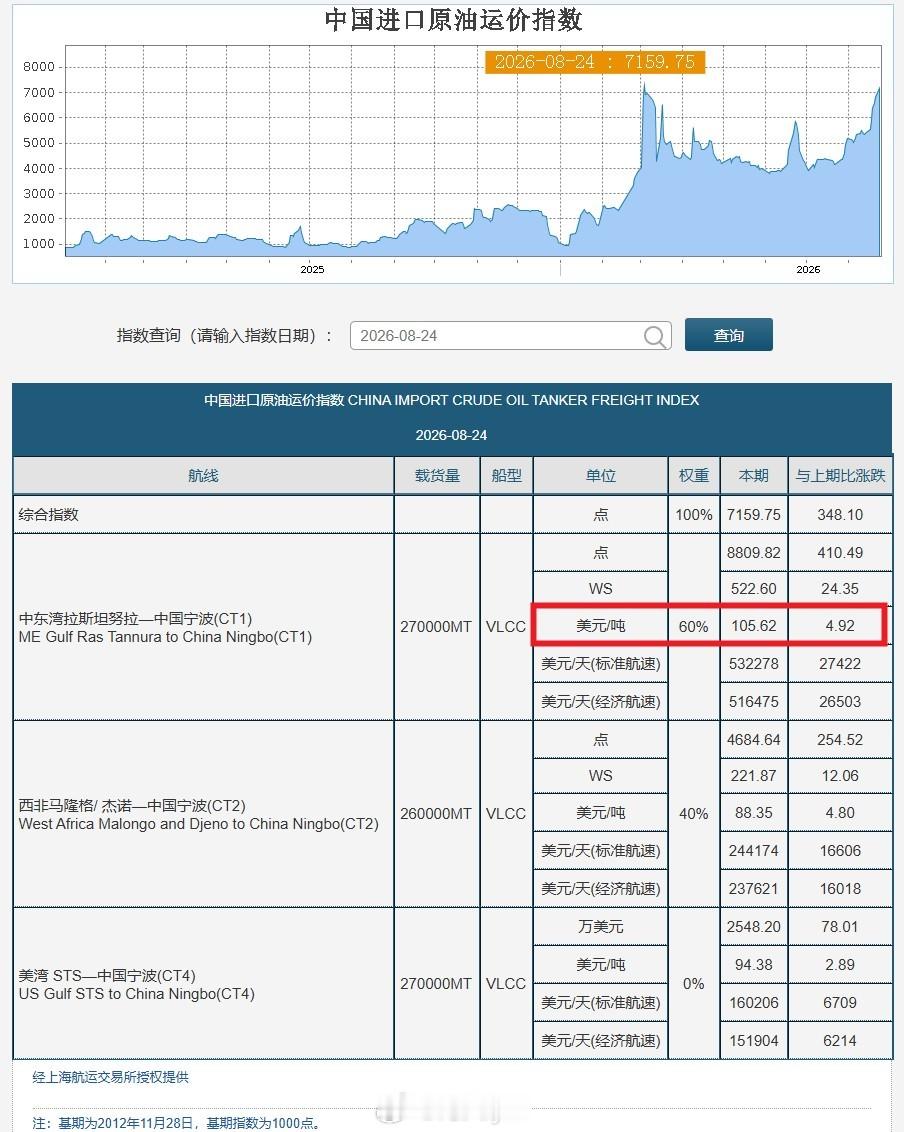The width and height of the screenshot is (904, 1132).
Task: Click the index date input field
Action: coord(510,336)
